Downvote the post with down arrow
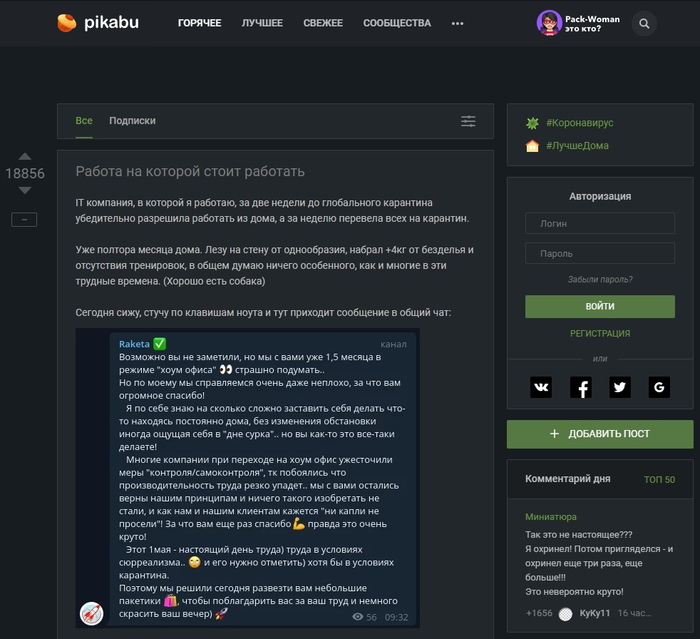This screenshot has width=700, height=639. pyautogui.click(x=25, y=190)
